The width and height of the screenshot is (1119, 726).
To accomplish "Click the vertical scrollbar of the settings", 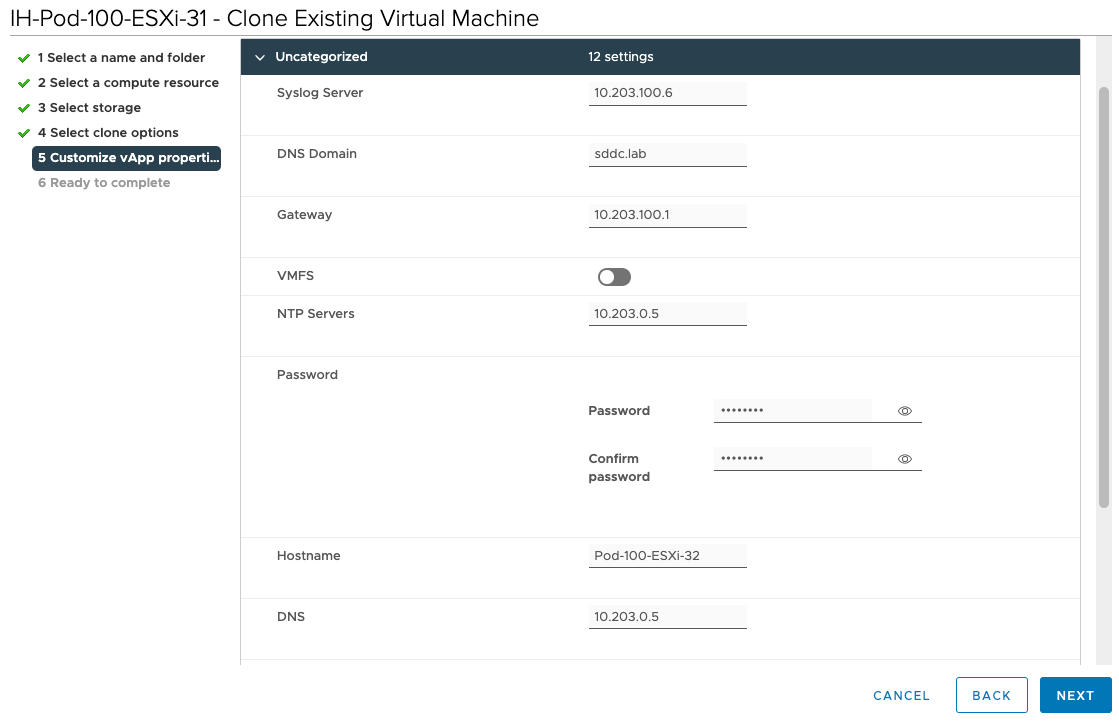I will tap(1104, 300).
